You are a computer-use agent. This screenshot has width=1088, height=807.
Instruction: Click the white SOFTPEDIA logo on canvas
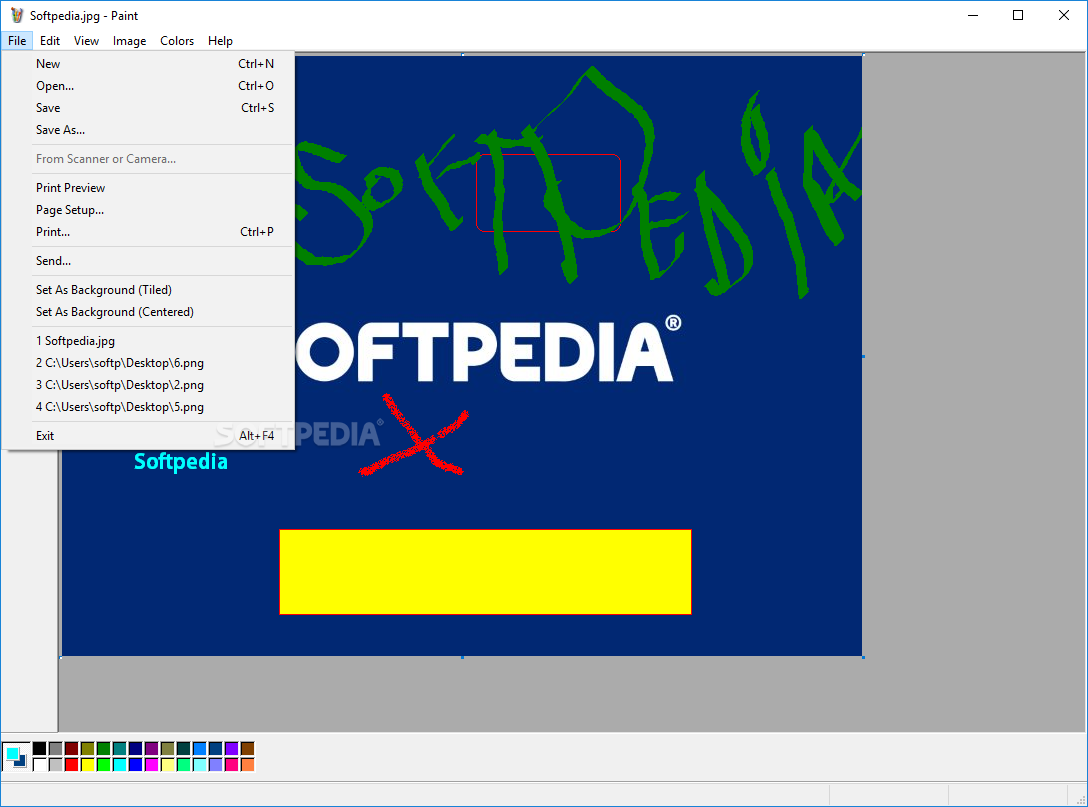489,350
